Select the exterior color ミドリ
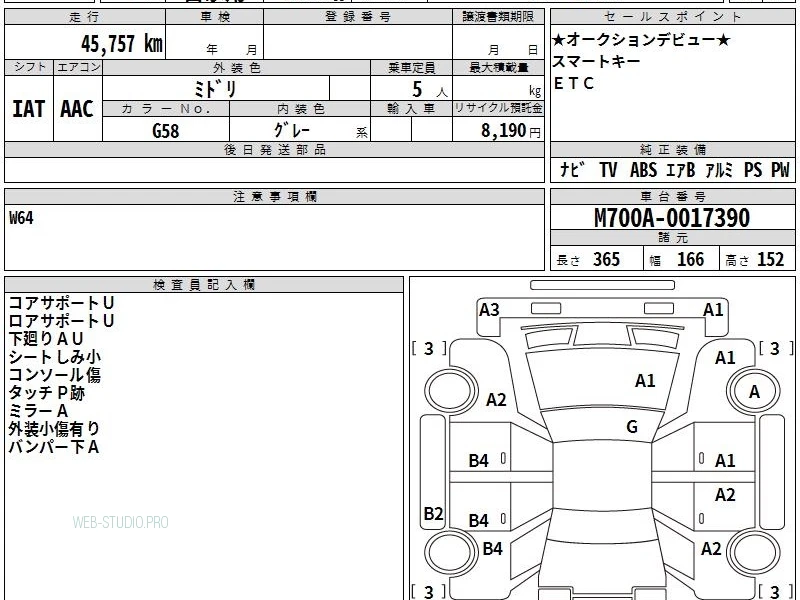 215,89
